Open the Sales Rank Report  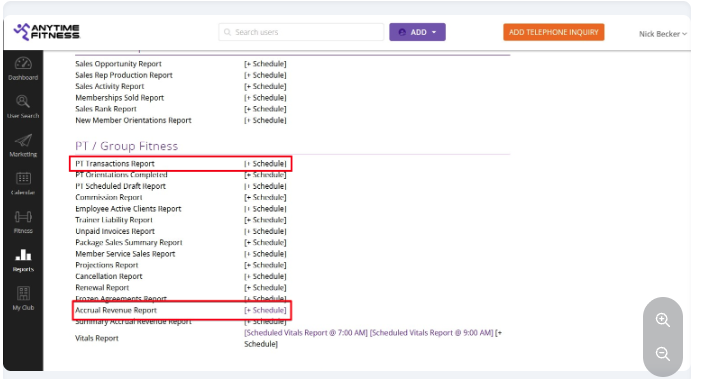click(106, 109)
